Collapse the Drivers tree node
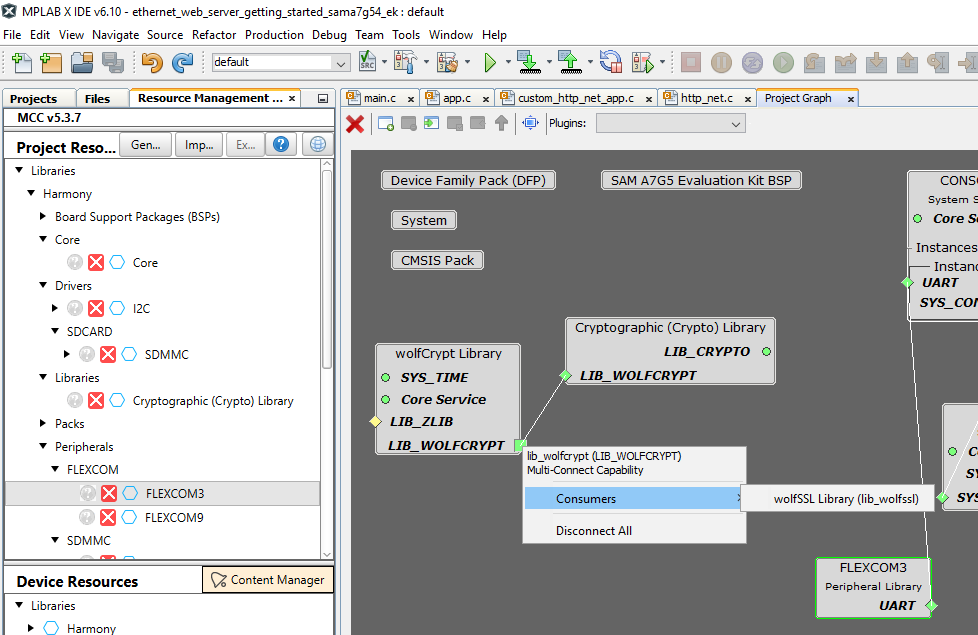Screen dimensions: 978x635 43,285
